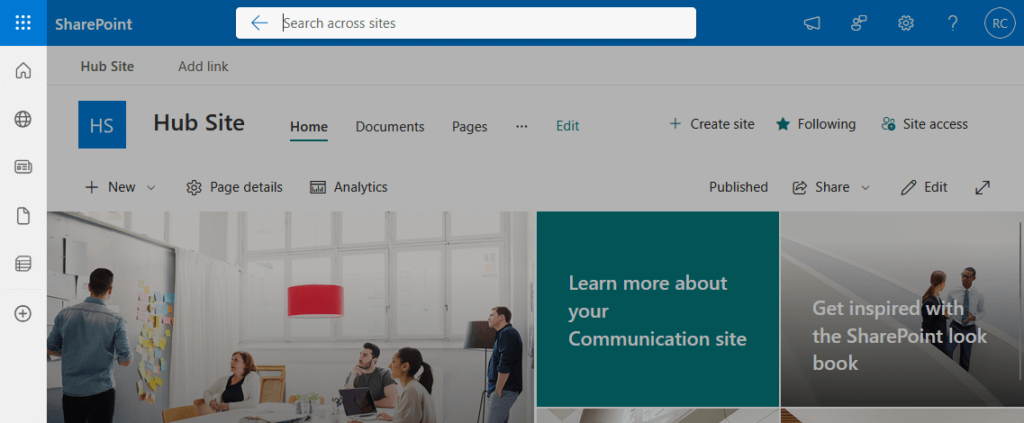The height and width of the screenshot is (423, 1024).
Task: Expand the New dropdown chevron
Action: [x=151, y=188]
